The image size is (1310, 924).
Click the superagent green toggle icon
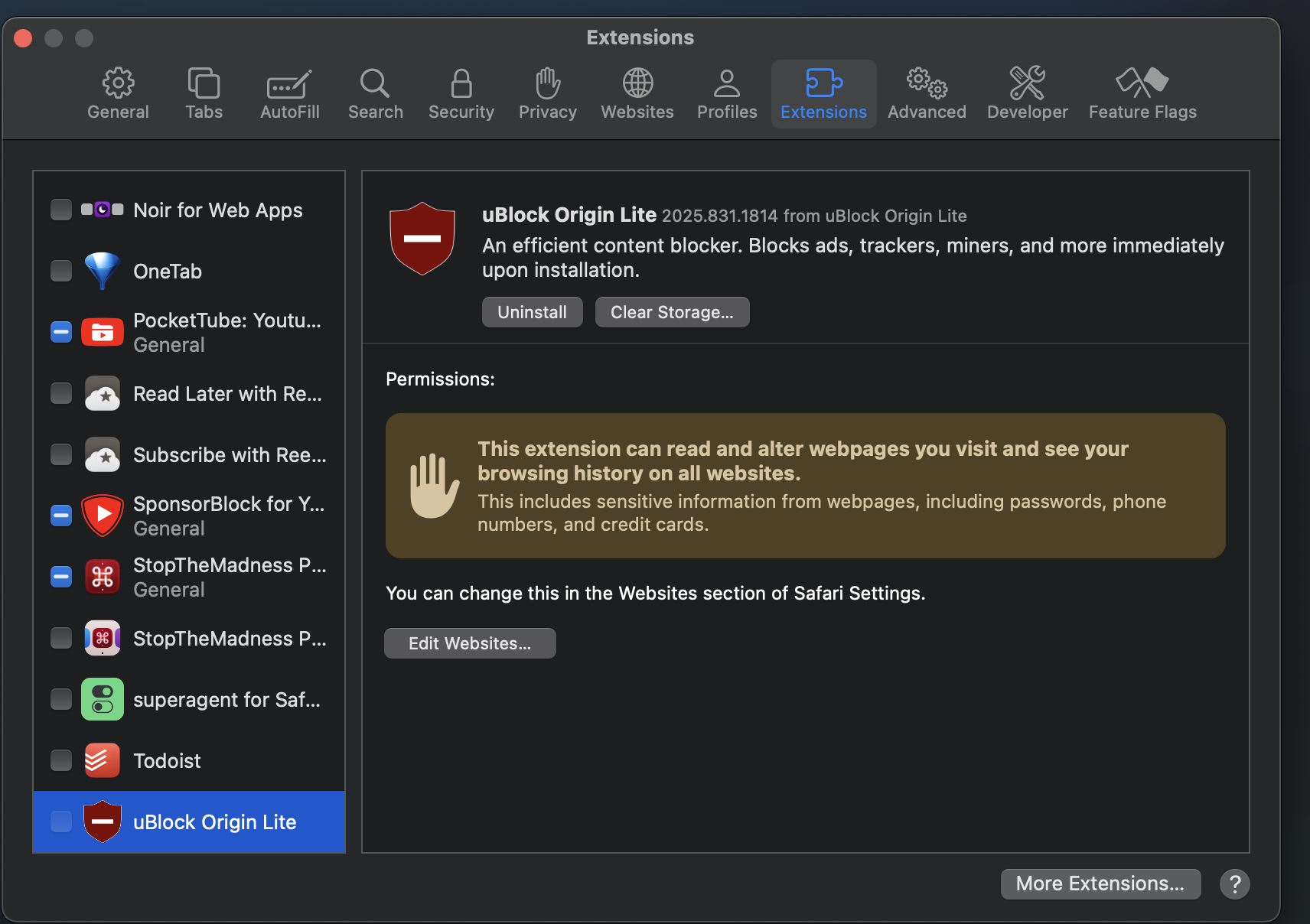click(103, 699)
